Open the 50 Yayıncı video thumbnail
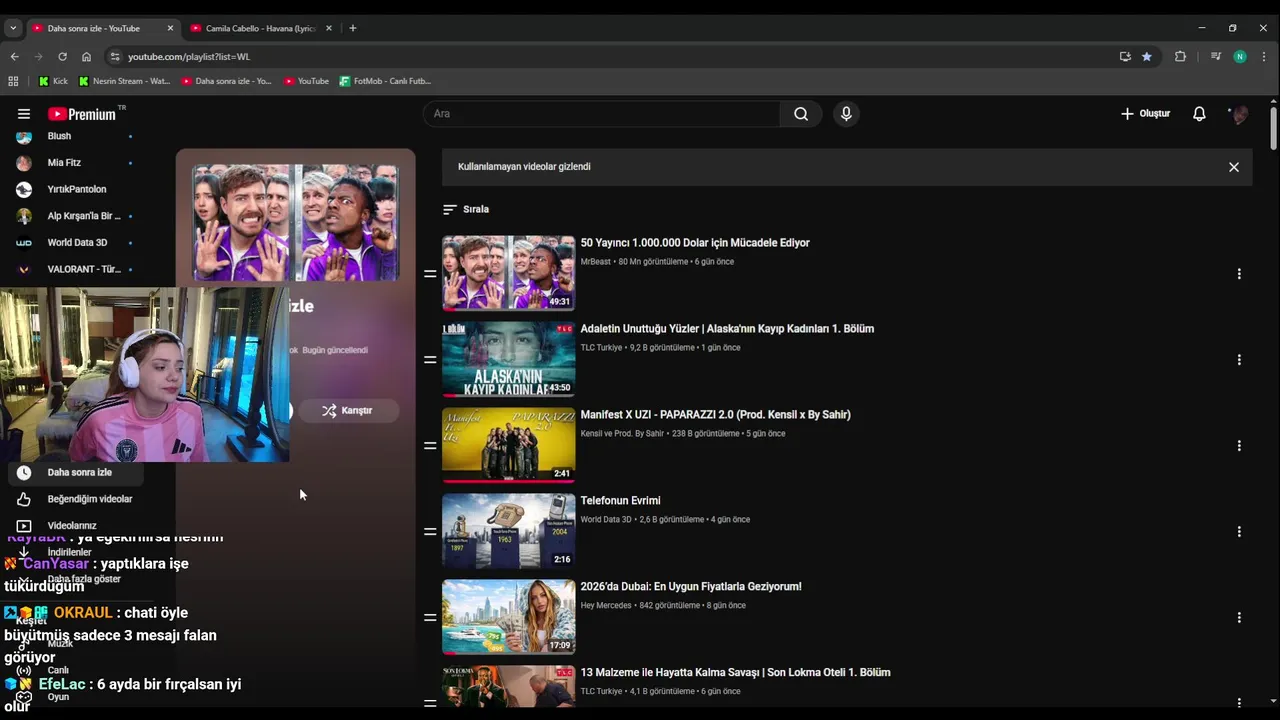 point(509,273)
